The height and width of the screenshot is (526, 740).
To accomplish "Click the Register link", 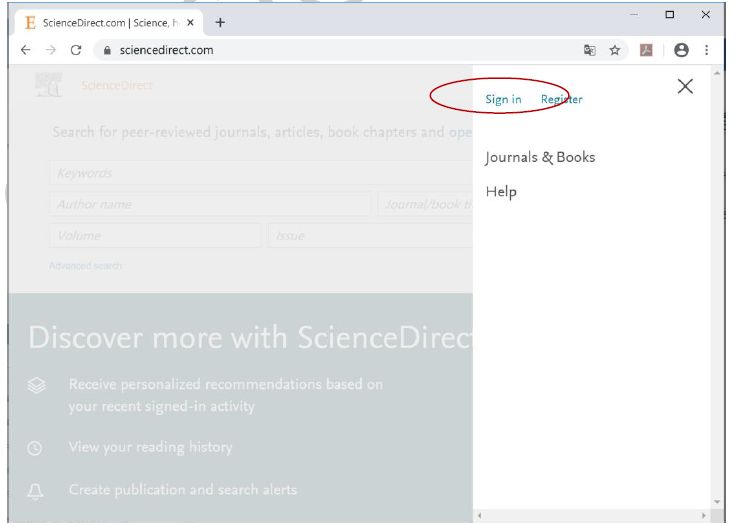I will click(562, 100).
